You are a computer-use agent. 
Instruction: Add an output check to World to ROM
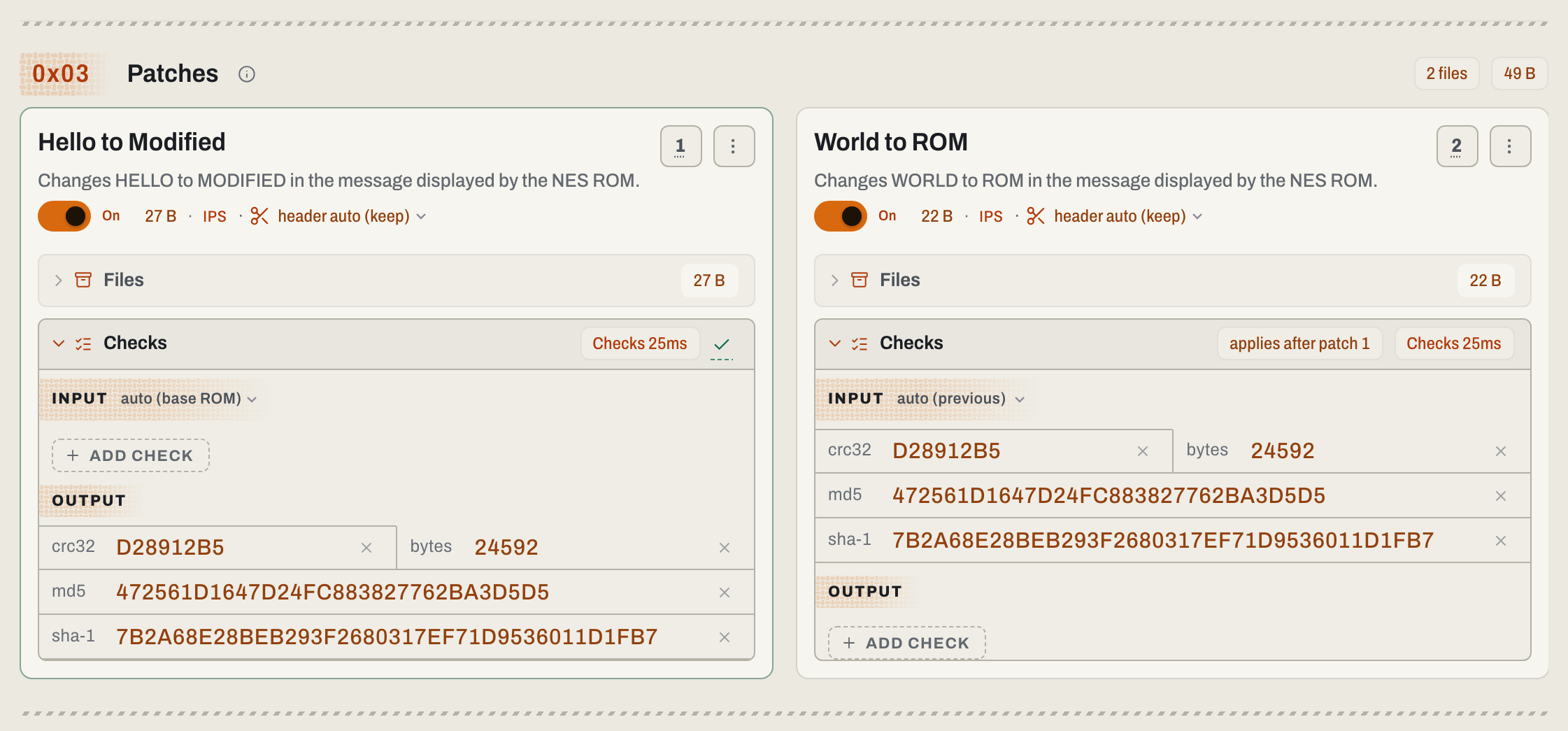907,643
